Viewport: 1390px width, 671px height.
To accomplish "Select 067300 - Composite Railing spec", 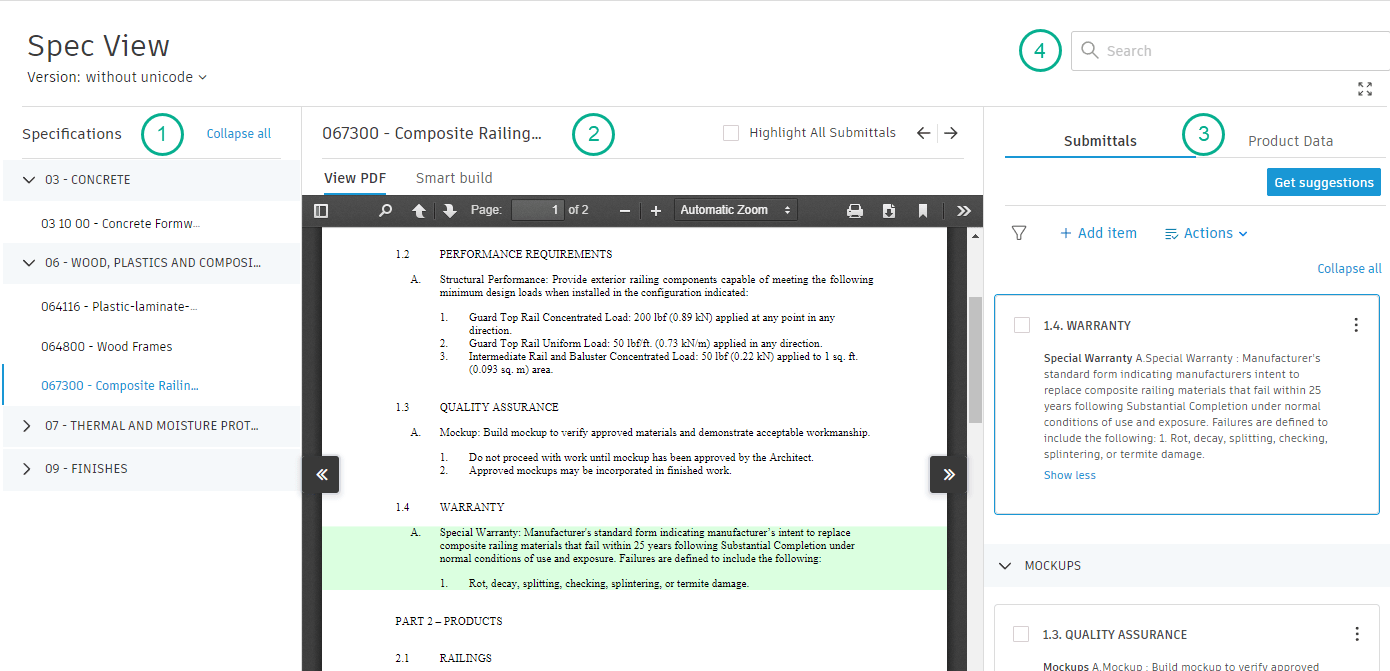I will tap(120, 385).
